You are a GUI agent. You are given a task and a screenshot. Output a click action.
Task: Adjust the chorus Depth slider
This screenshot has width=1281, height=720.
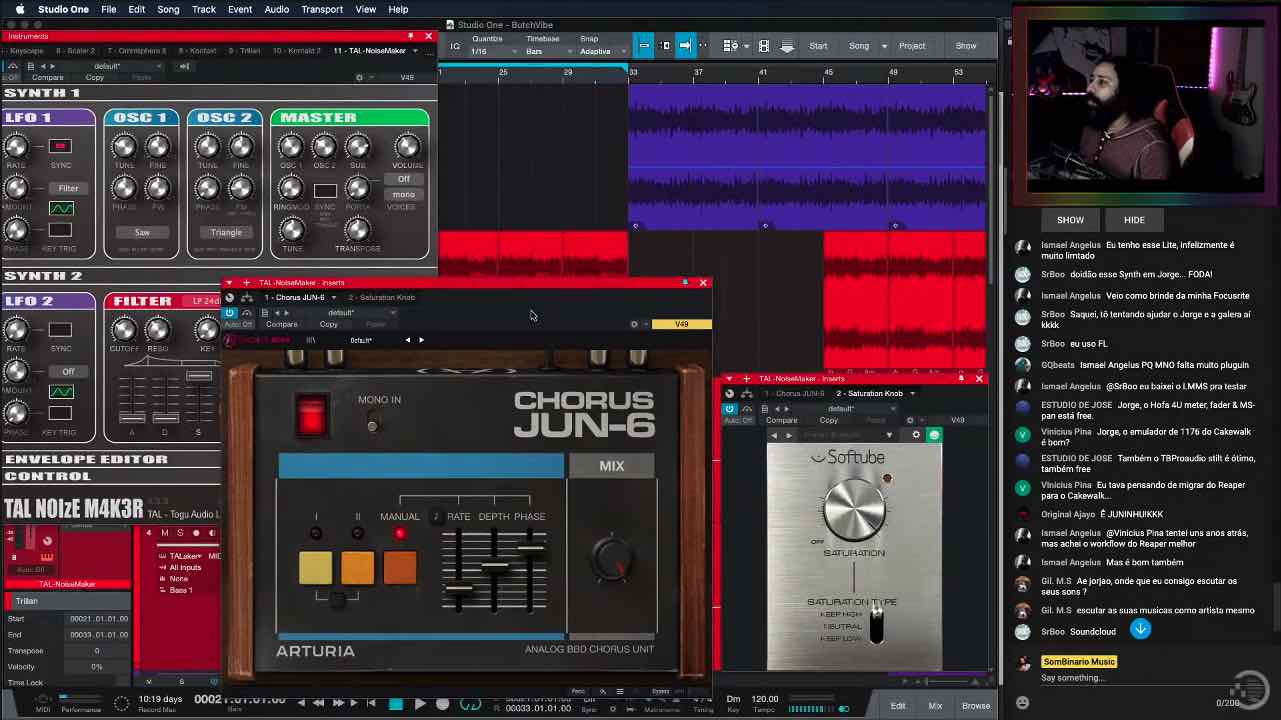[494, 566]
